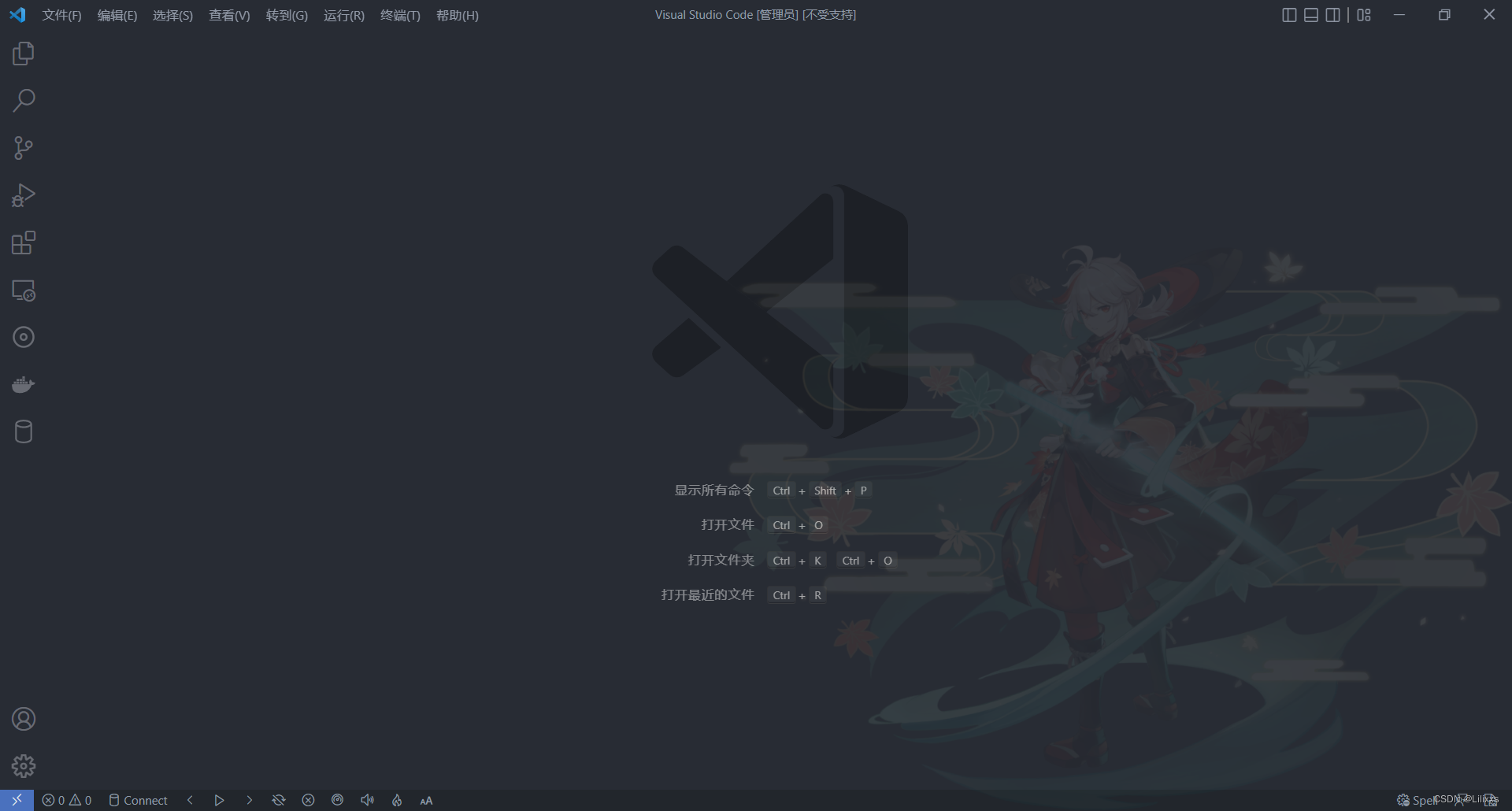The height and width of the screenshot is (811, 1512).
Task: Open the remote connection menu via status bar
Action: [x=16, y=800]
